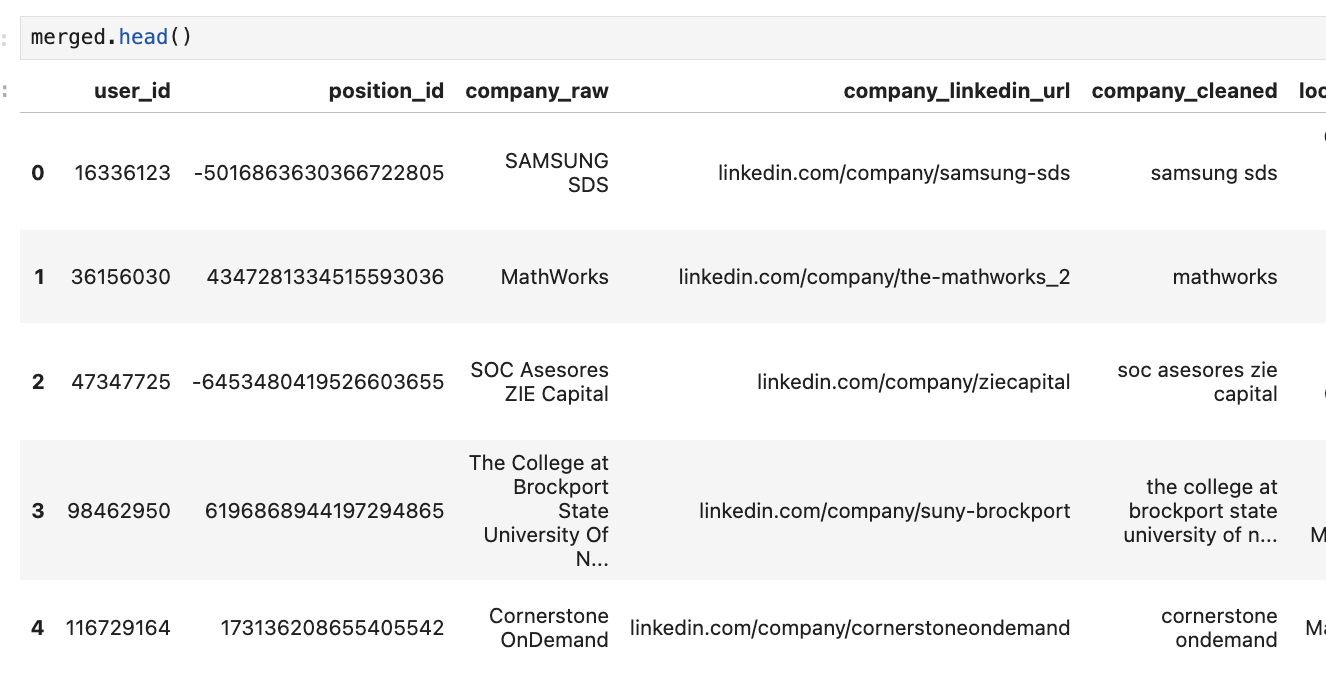Click the cornerstone ondemand cleaned cell
Image resolution: width=1326 pixels, height=688 pixels.
point(1219,628)
